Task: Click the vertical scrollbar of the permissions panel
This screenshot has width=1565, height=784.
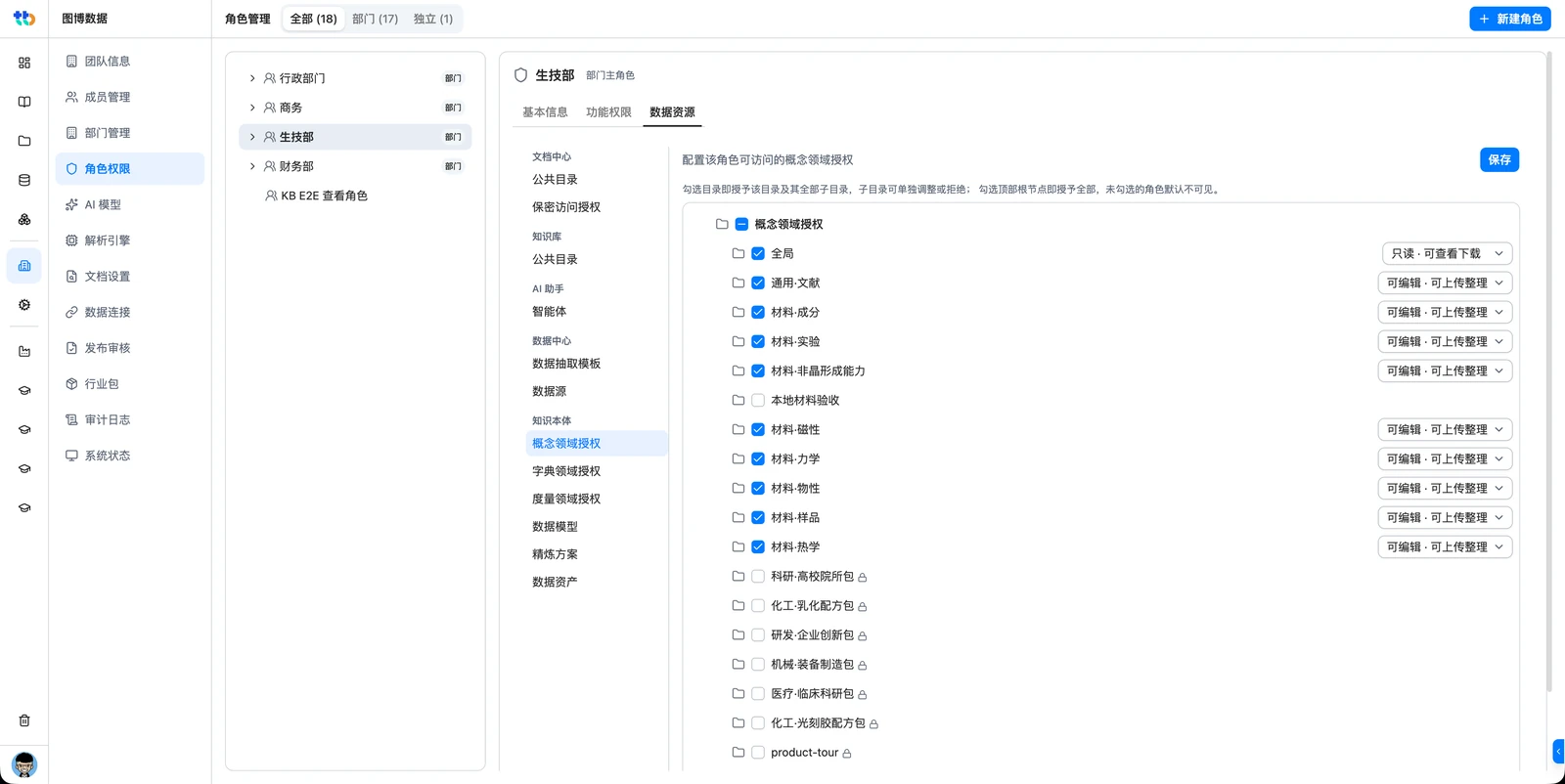Action: [x=1548, y=371]
